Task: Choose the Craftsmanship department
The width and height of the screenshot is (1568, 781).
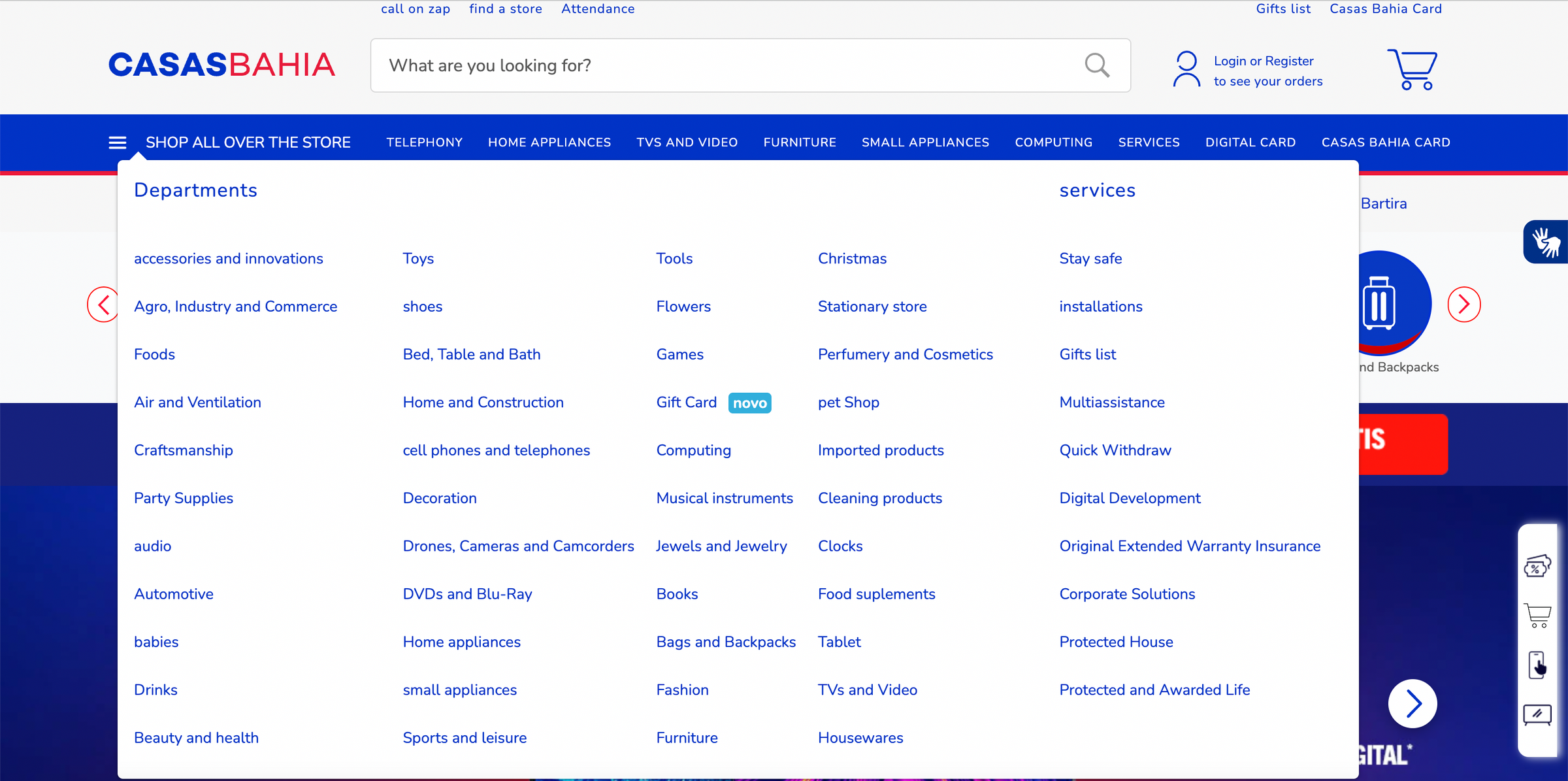Action: (x=184, y=450)
